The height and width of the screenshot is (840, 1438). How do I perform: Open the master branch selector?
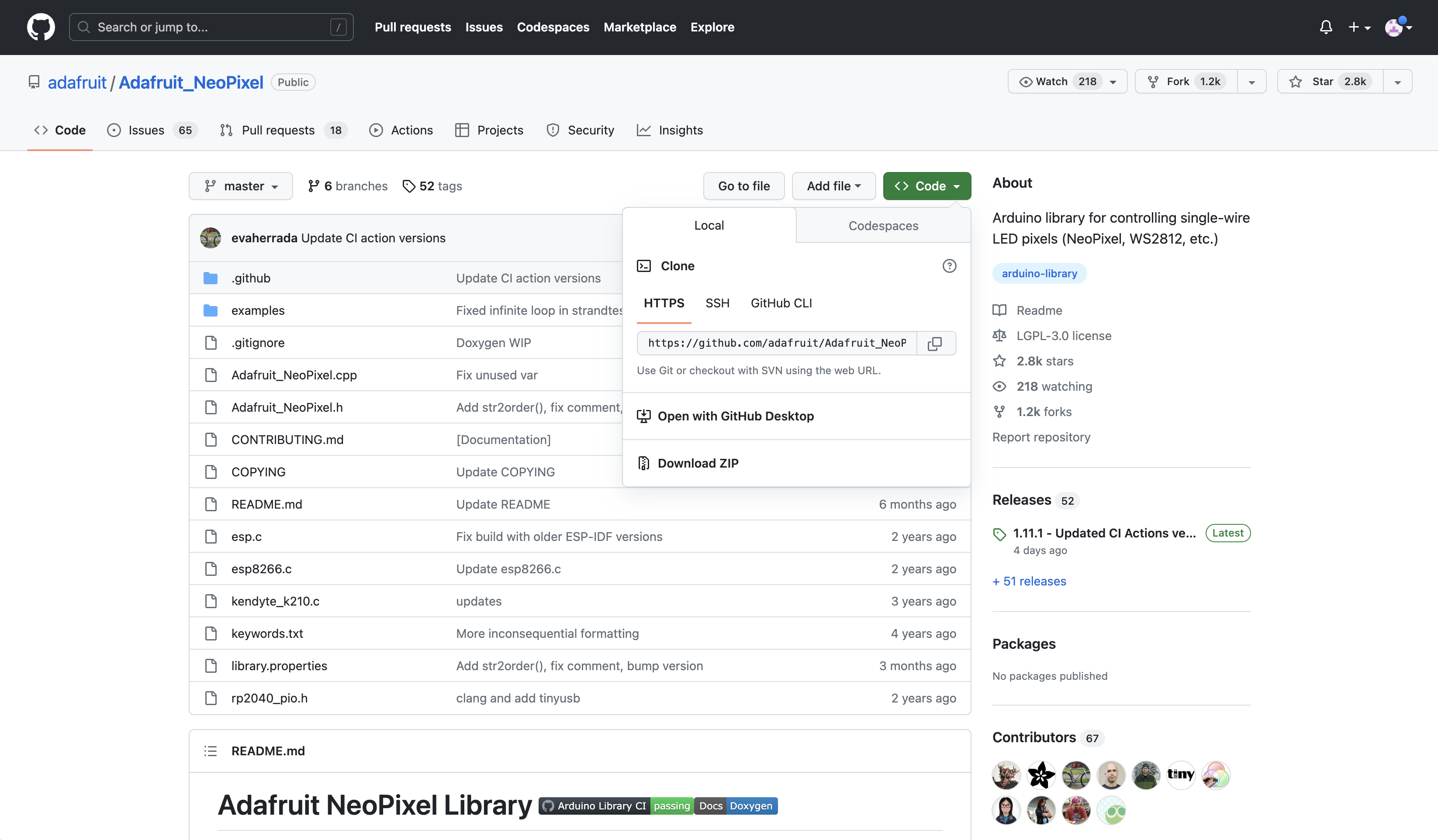(x=241, y=186)
